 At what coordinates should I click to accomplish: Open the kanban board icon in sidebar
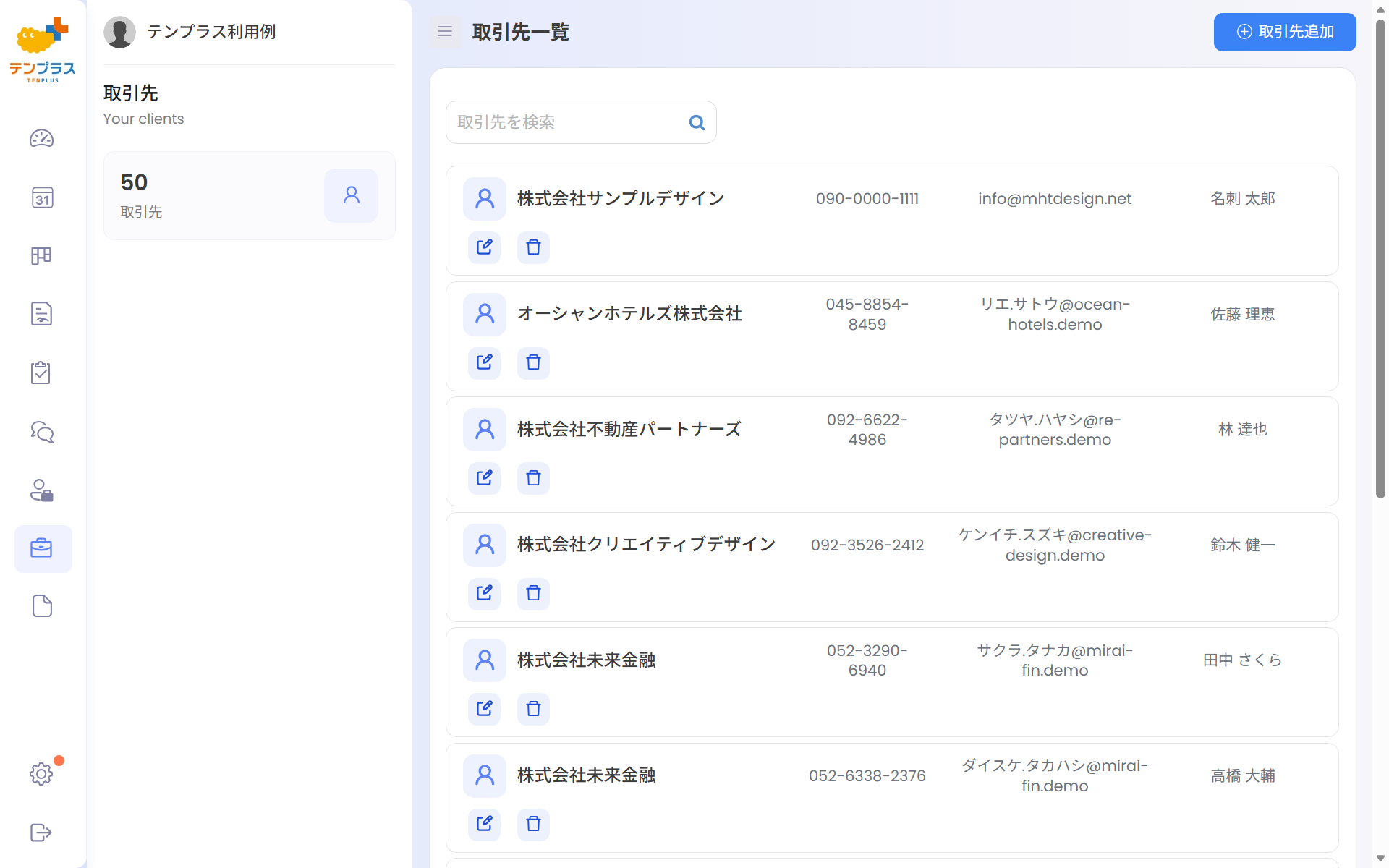pyautogui.click(x=42, y=256)
